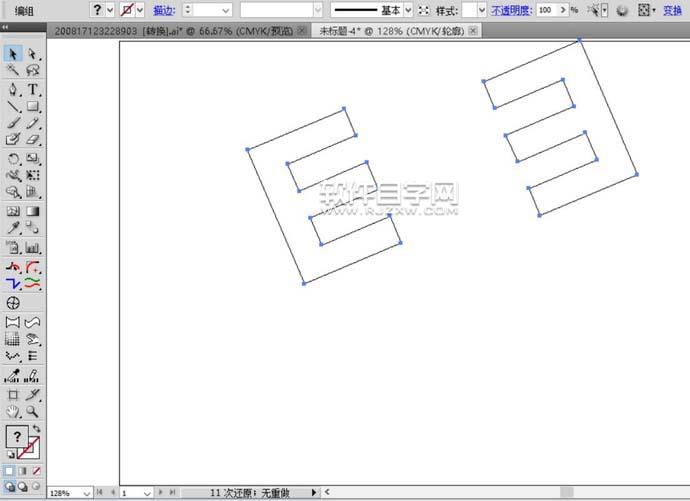Switch to the 20081712322890З [转换].ai tab

click(174, 31)
